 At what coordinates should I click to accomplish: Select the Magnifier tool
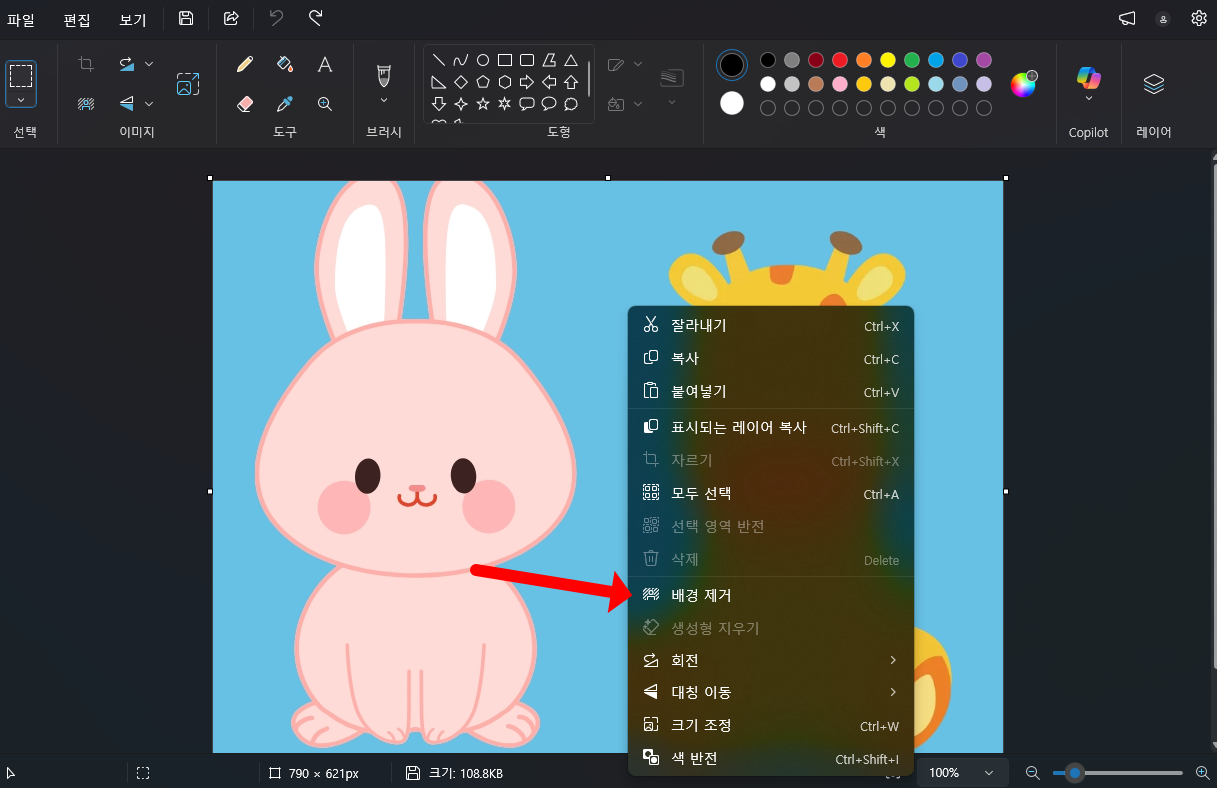[x=325, y=103]
